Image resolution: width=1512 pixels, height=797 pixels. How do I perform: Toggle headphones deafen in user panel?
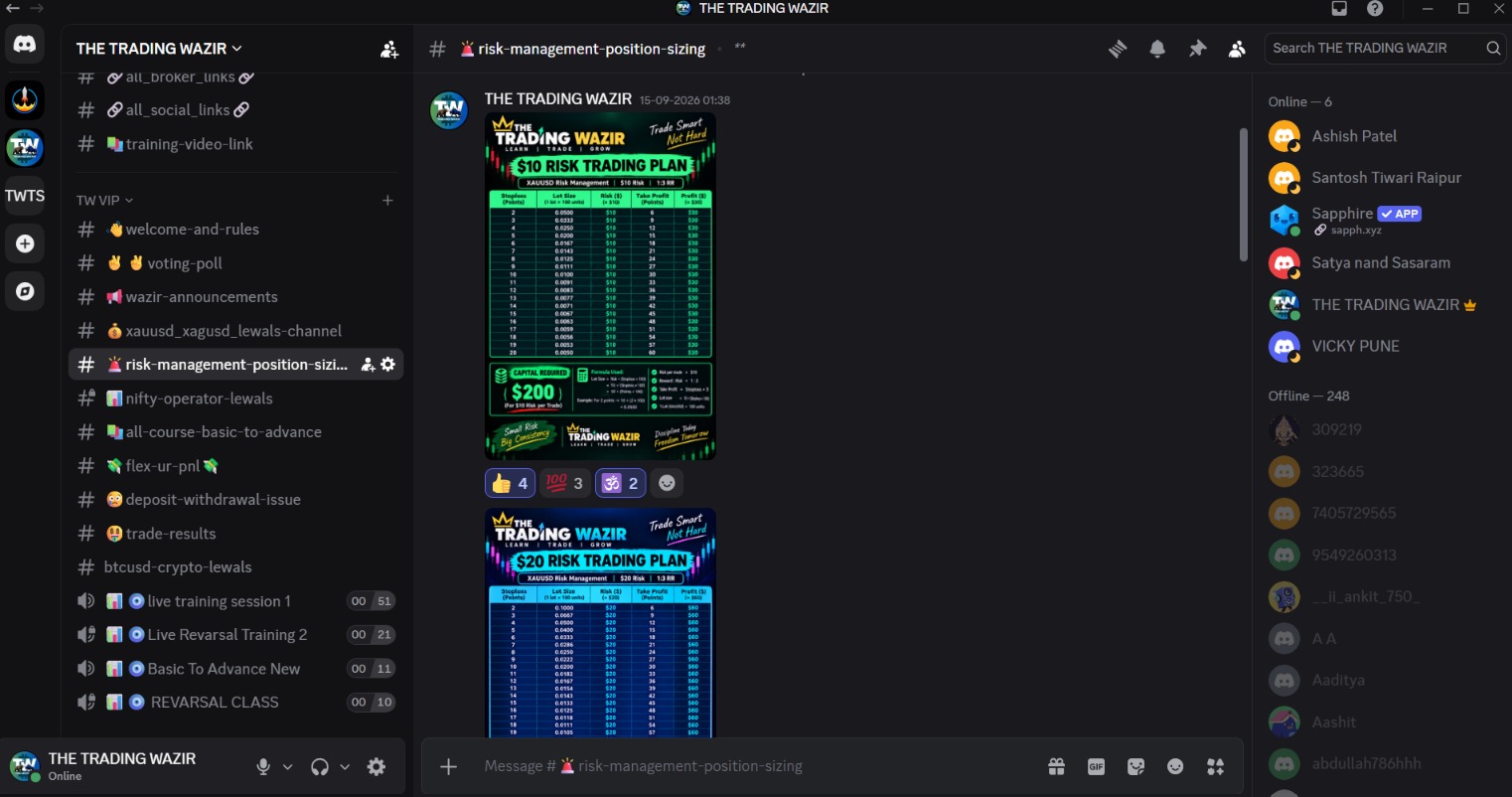point(320,767)
